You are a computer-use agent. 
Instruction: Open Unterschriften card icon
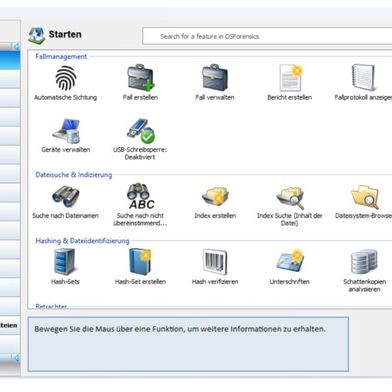tap(290, 262)
